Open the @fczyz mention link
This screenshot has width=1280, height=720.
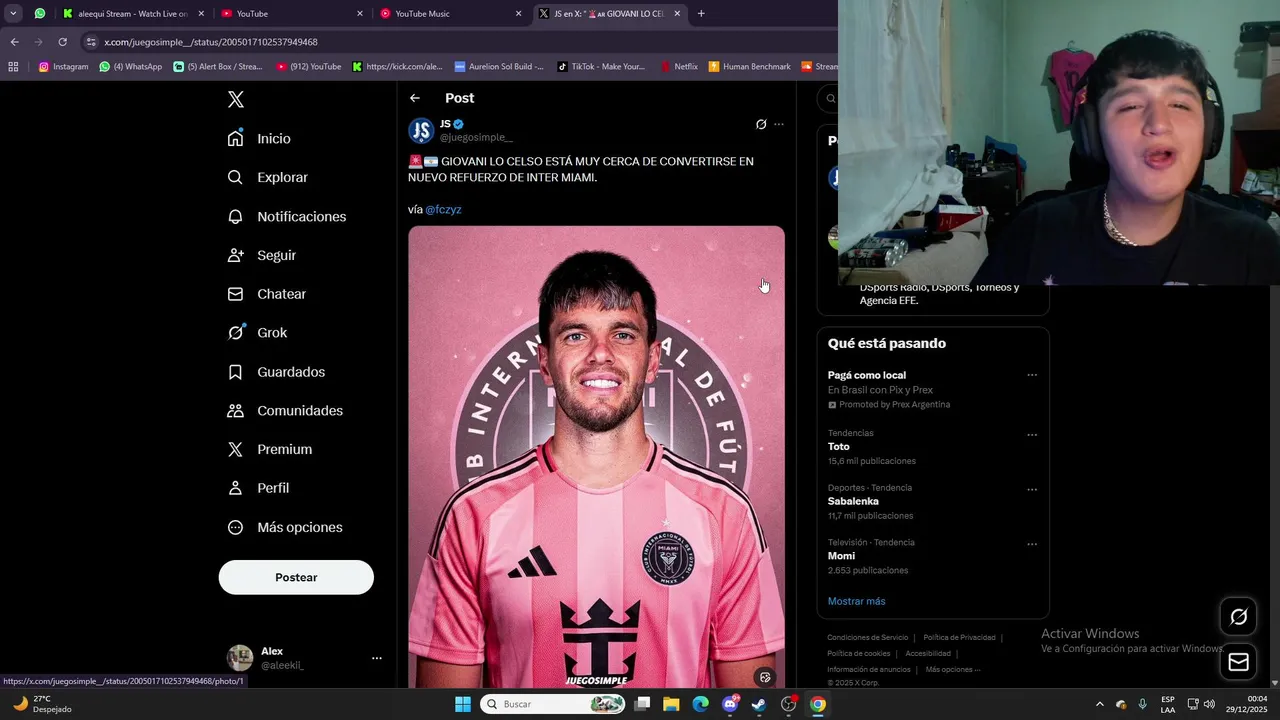(x=443, y=210)
